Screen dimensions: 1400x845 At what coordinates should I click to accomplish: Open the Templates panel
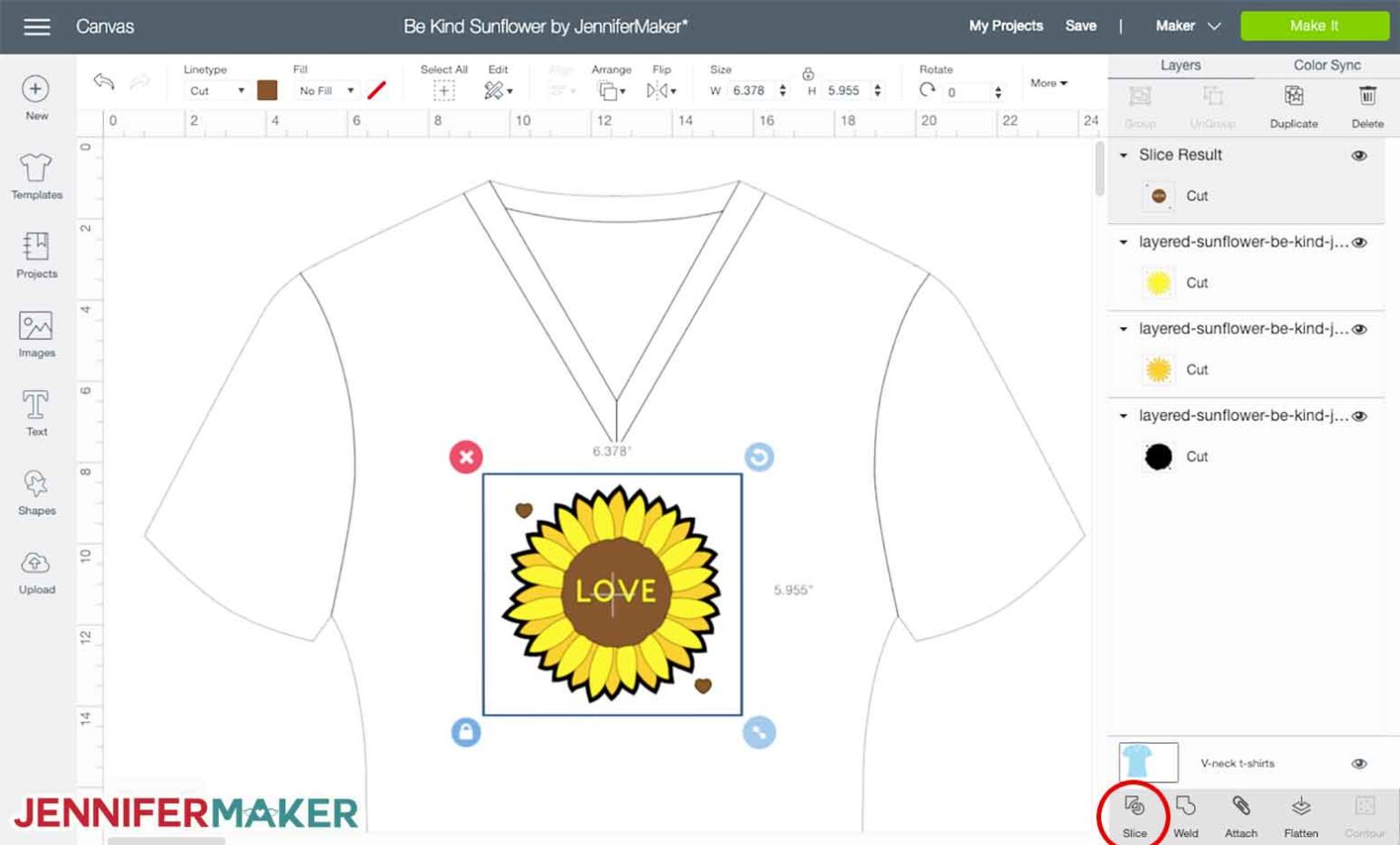coord(36,176)
